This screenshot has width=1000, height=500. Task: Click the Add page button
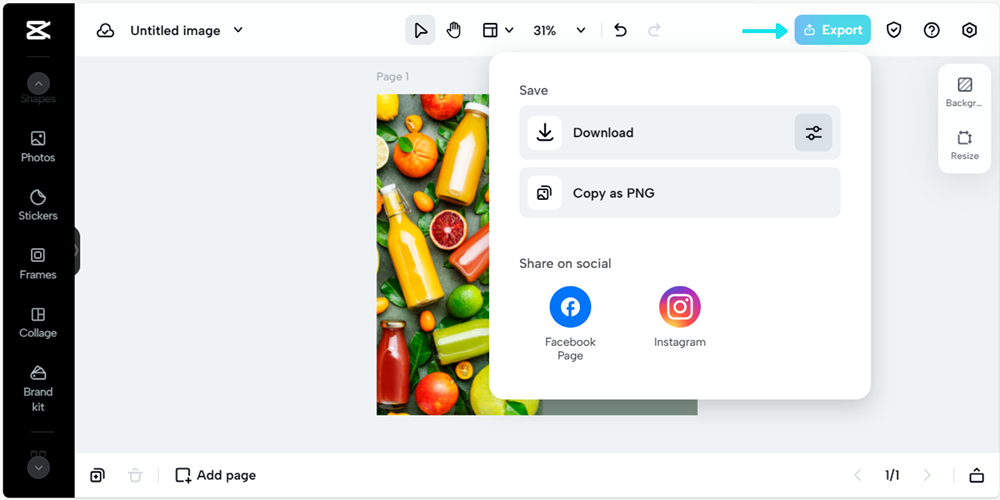coord(216,475)
